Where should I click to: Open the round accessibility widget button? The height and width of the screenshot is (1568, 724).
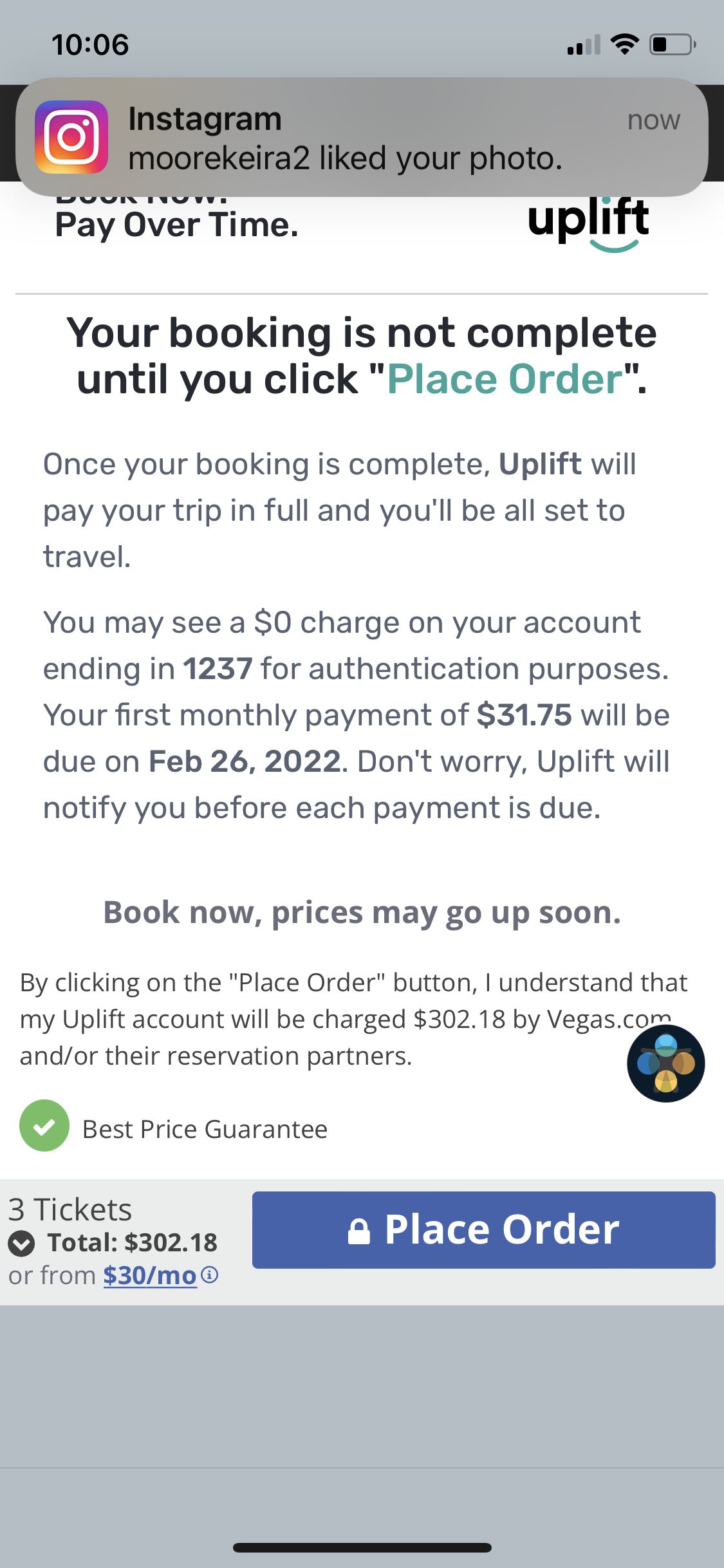[x=665, y=1063]
